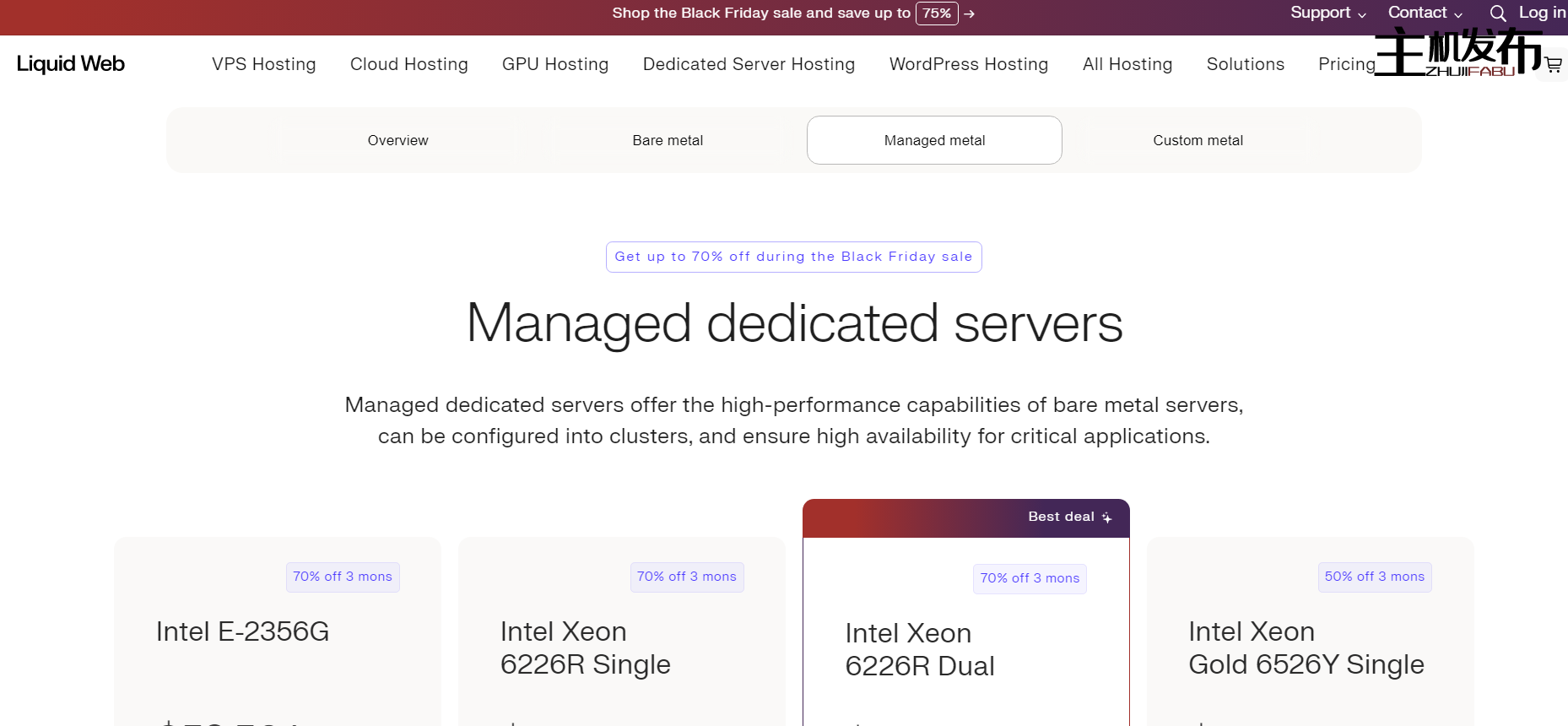
Task: Expand the Contact dropdown
Action: click(1425, 13)
